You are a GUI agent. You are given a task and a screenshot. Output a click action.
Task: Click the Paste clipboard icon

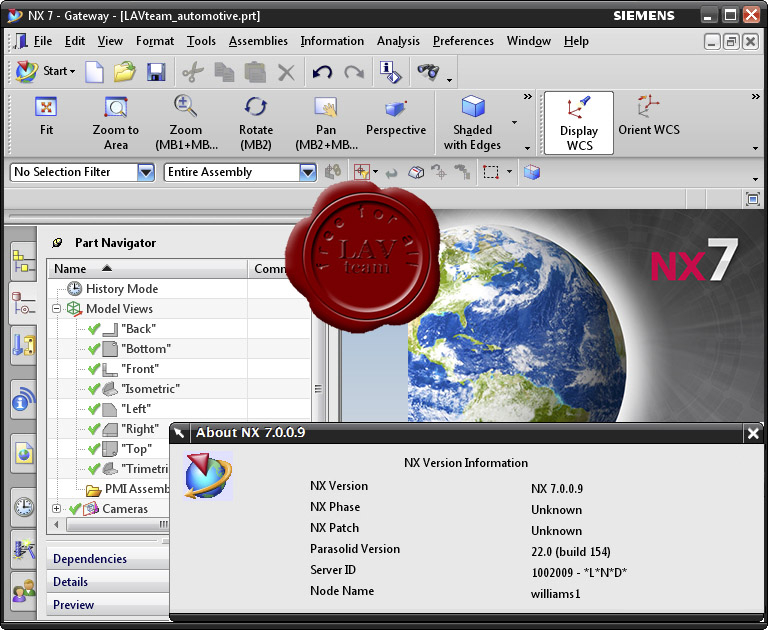click(255, 73)
